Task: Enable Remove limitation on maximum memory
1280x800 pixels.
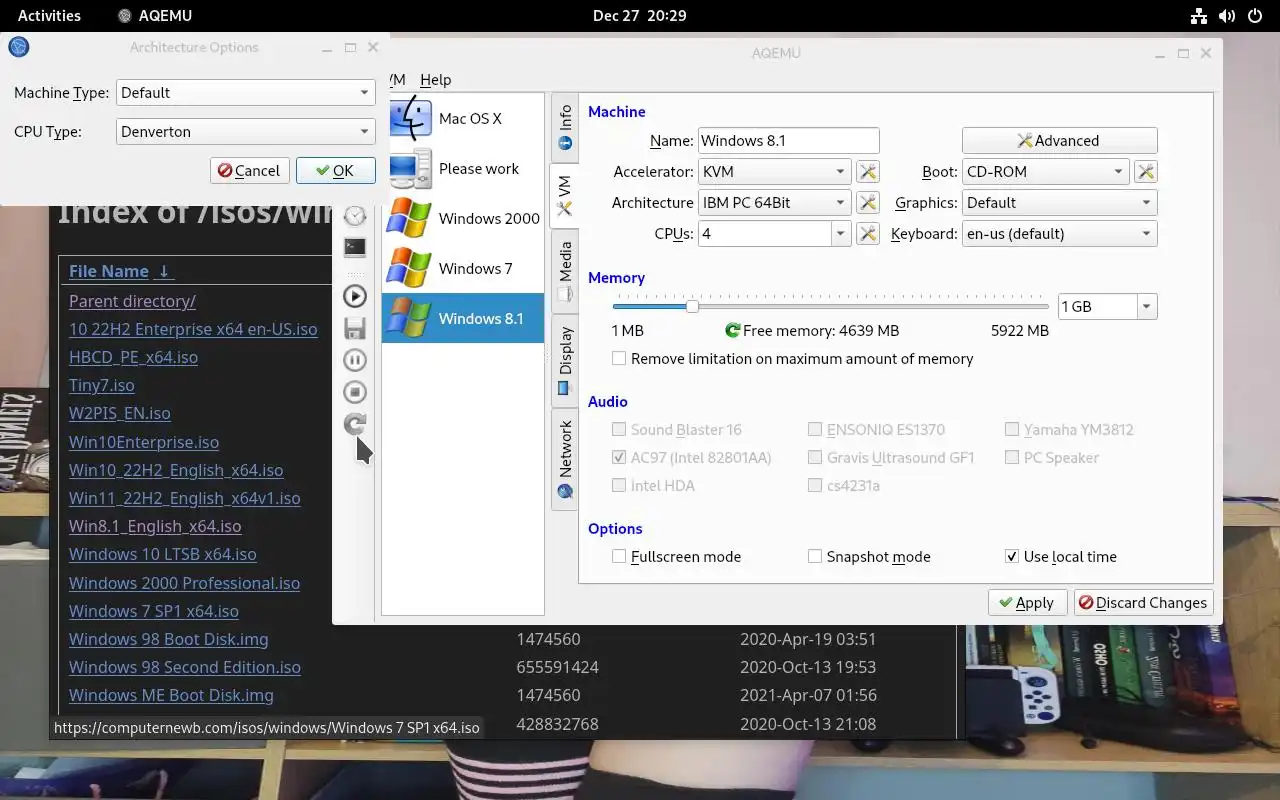Action: click(619, 358)
